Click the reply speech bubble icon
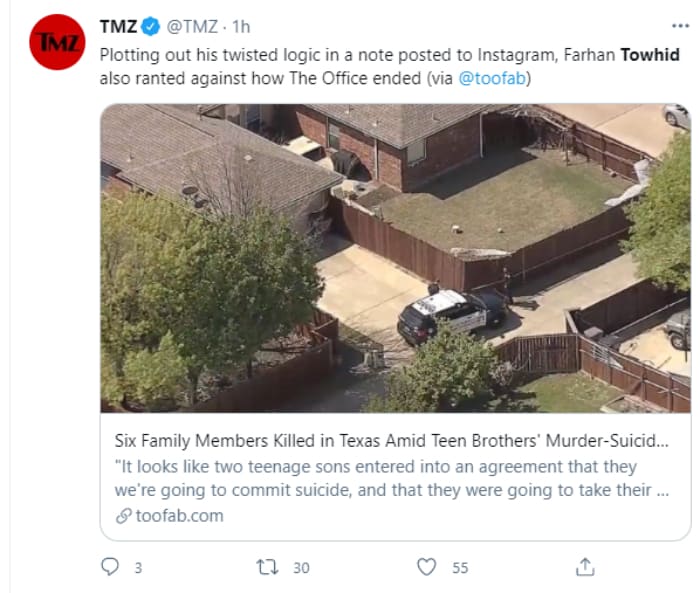 (110, 567)
